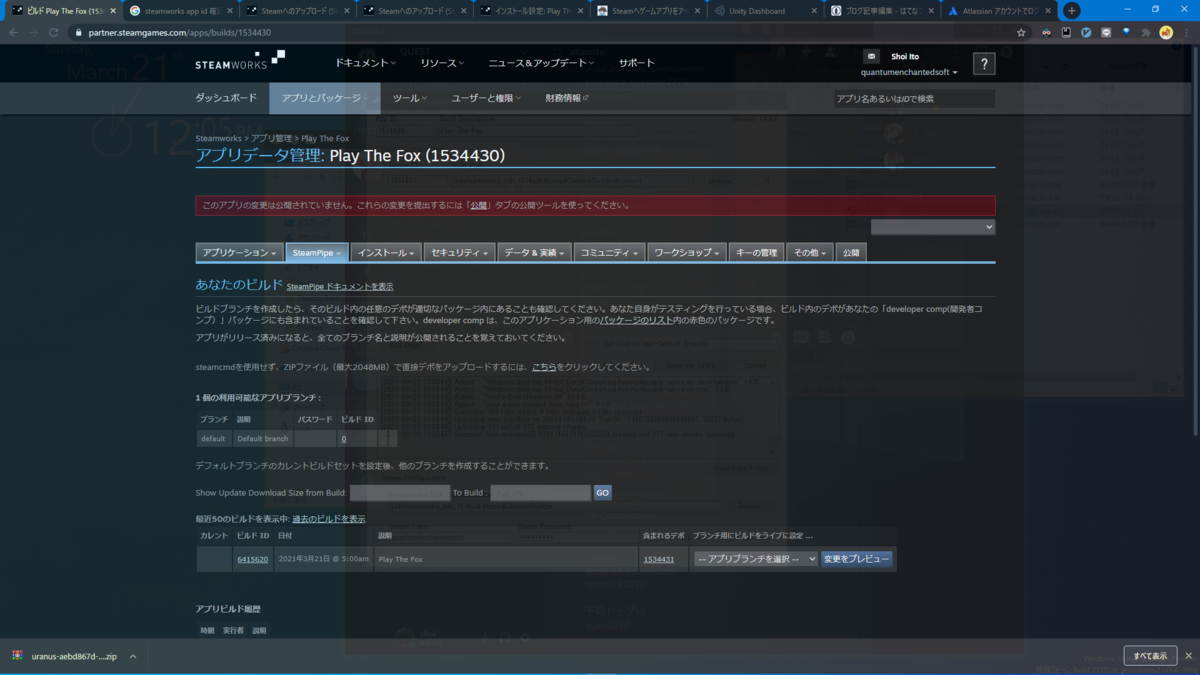Click the padlock site info icon
This screenshot has width=1200, height=675.
point(78,32)
